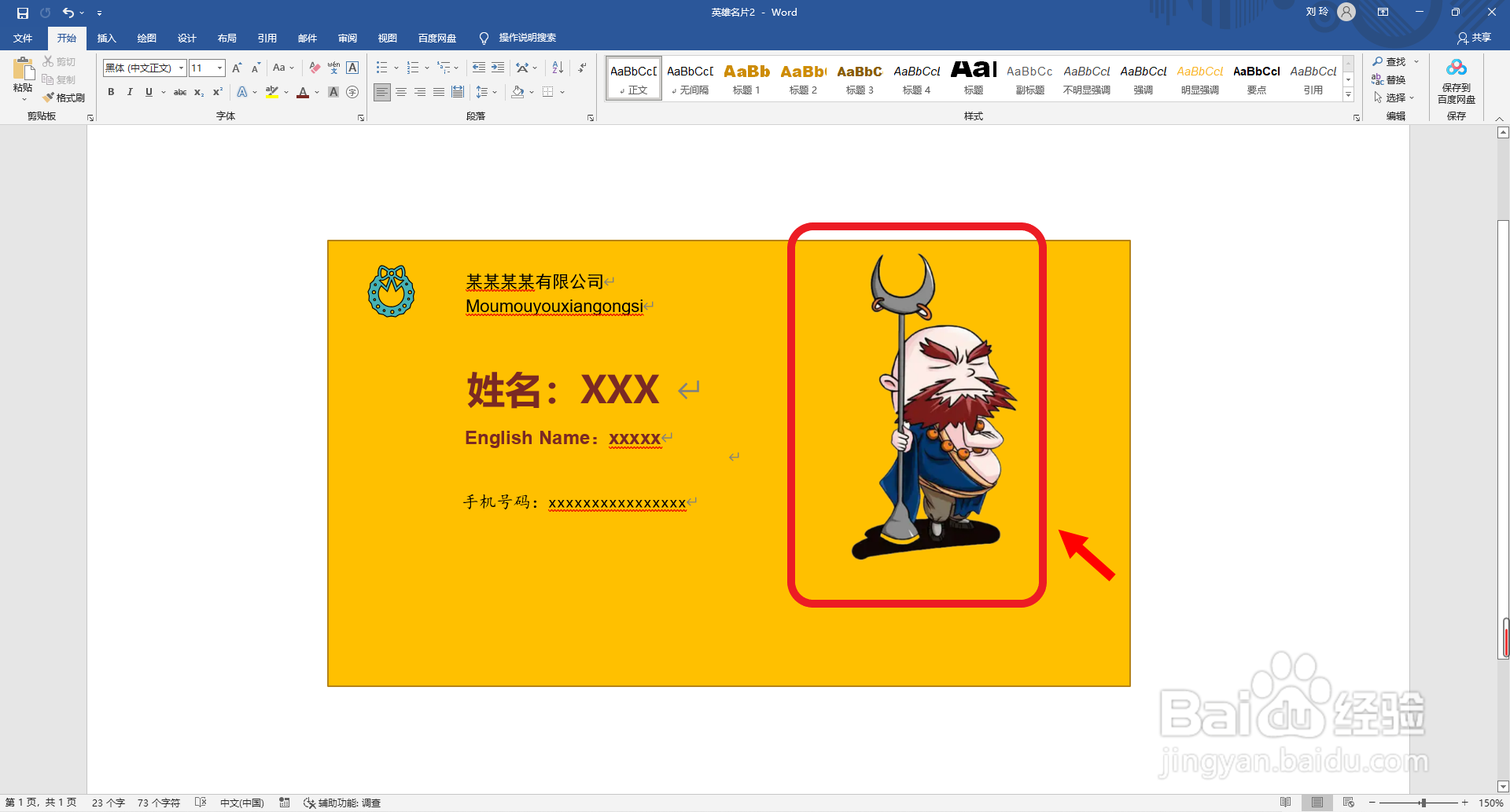Click the Spelling check status bar icon
This screenshot has width=1510, height=812.
pos(201,803)
